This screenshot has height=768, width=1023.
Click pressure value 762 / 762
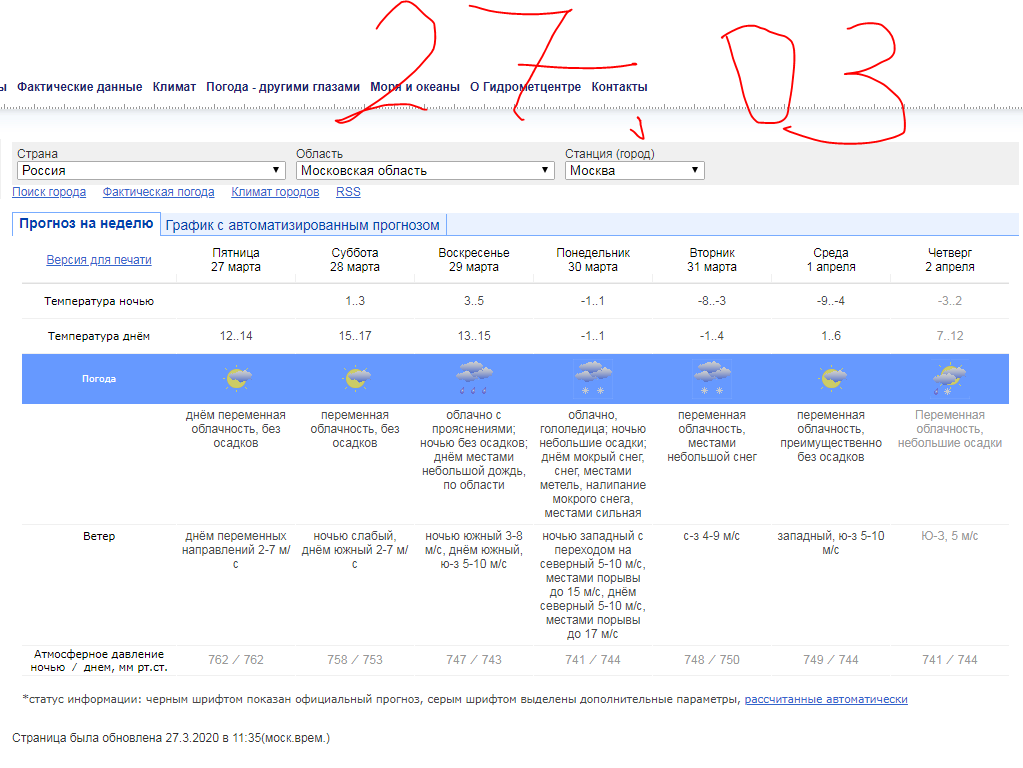pyautogui.click(x=236, y=660)
